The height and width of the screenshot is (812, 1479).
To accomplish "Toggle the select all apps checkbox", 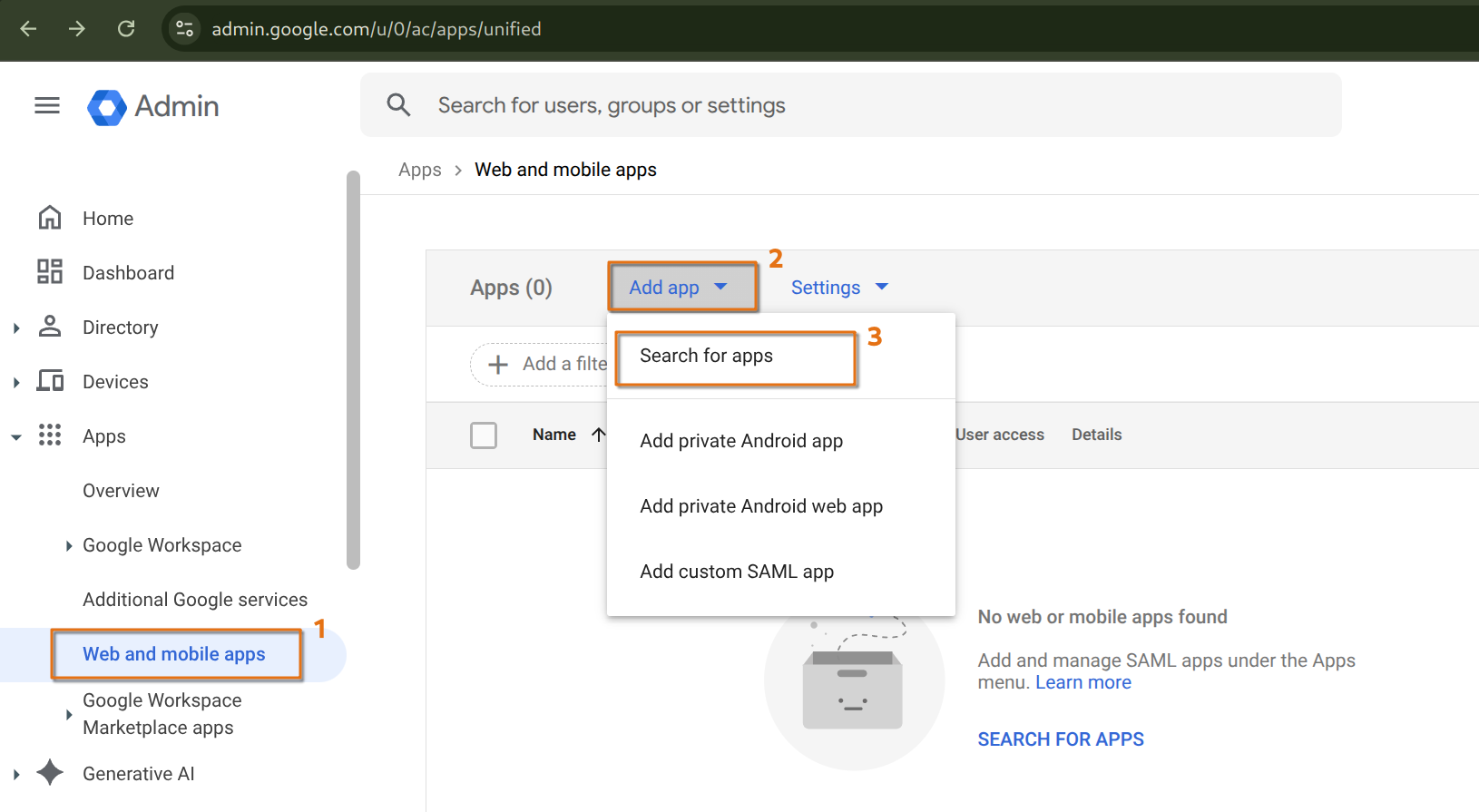I will pos(484,435).
